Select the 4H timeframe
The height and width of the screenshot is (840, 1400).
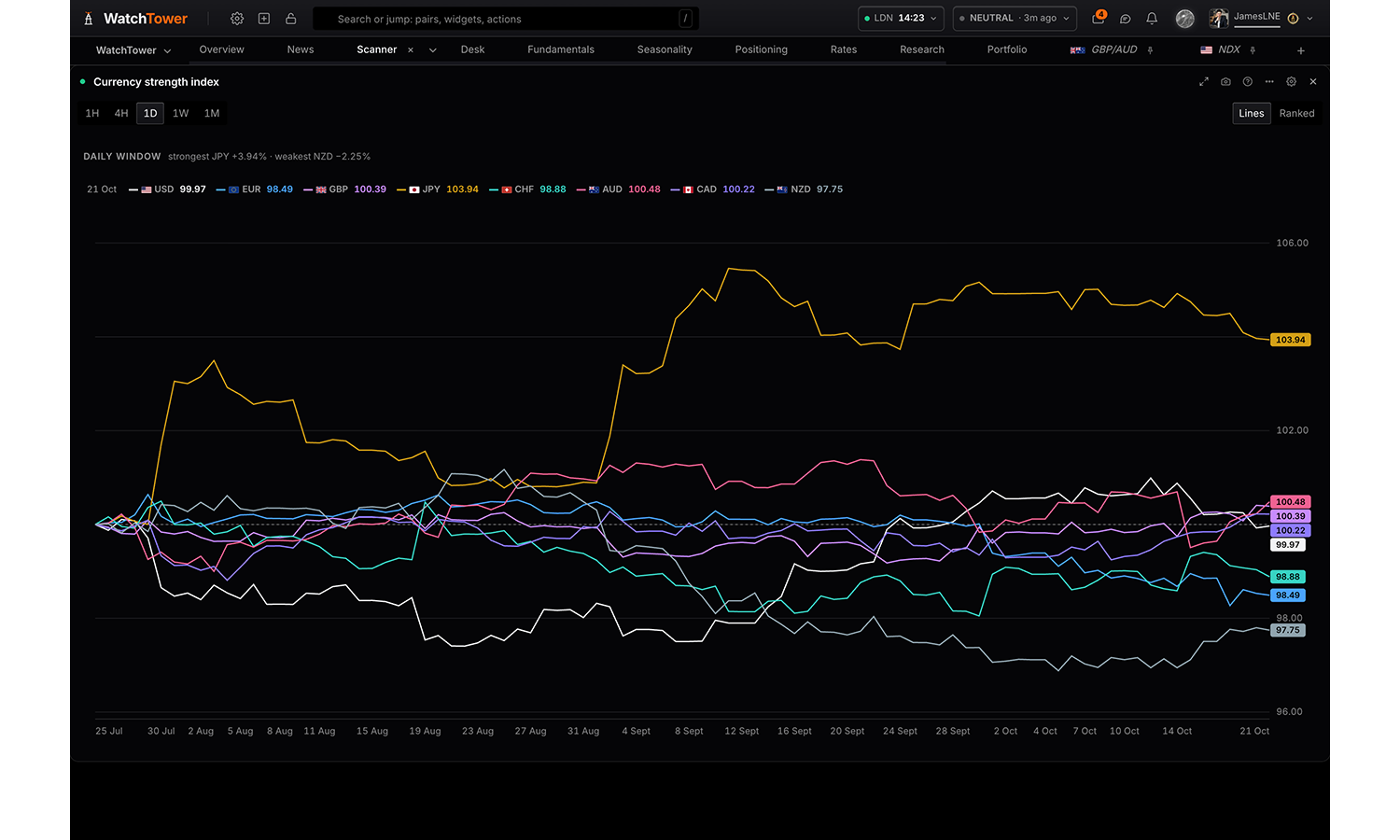tap(121, 113)
